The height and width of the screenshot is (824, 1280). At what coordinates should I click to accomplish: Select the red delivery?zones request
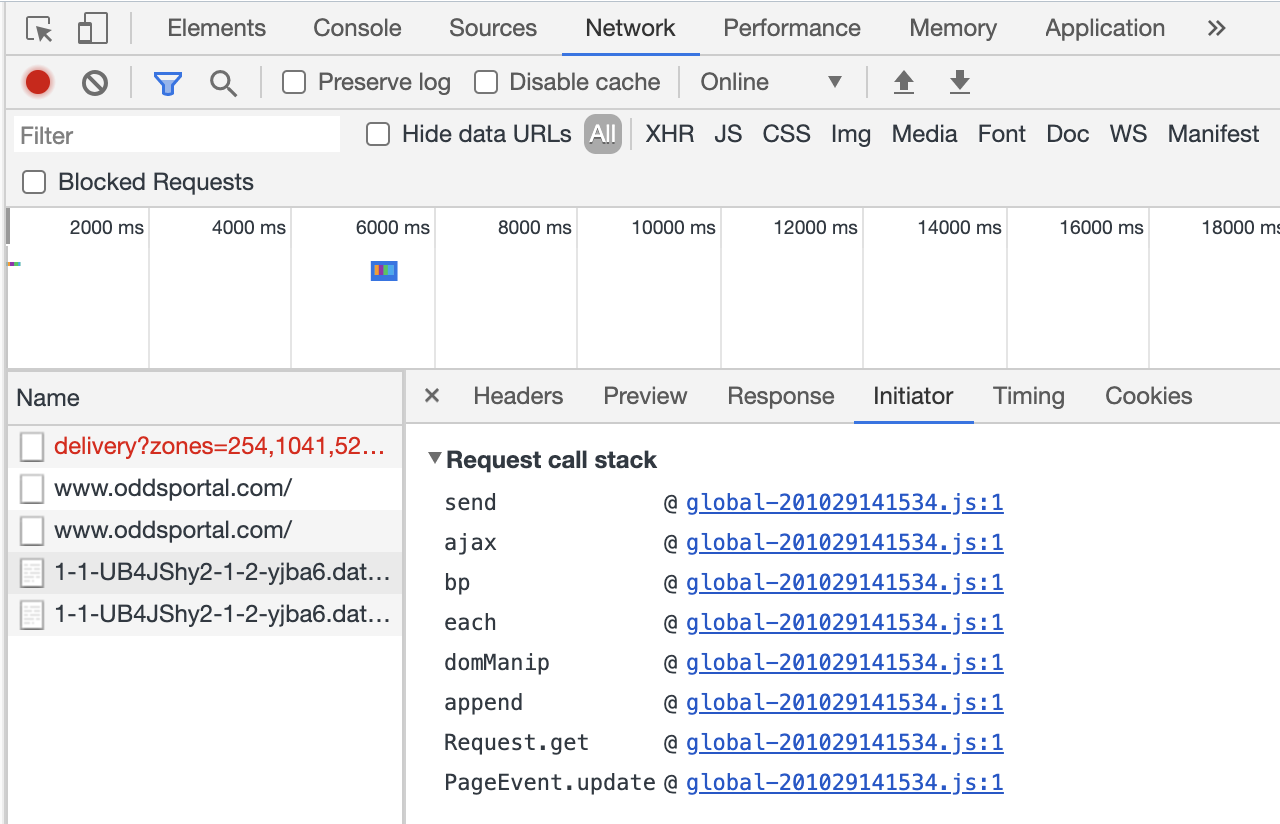click(205, 447)
